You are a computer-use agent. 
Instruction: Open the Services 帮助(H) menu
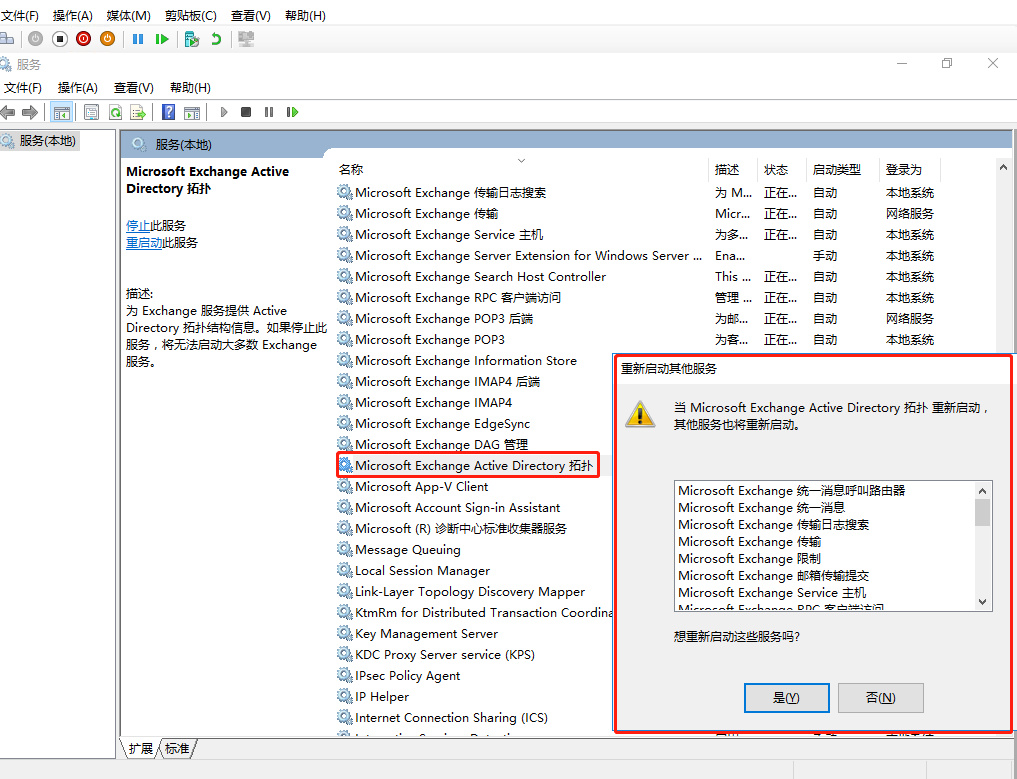pos(190,88)
